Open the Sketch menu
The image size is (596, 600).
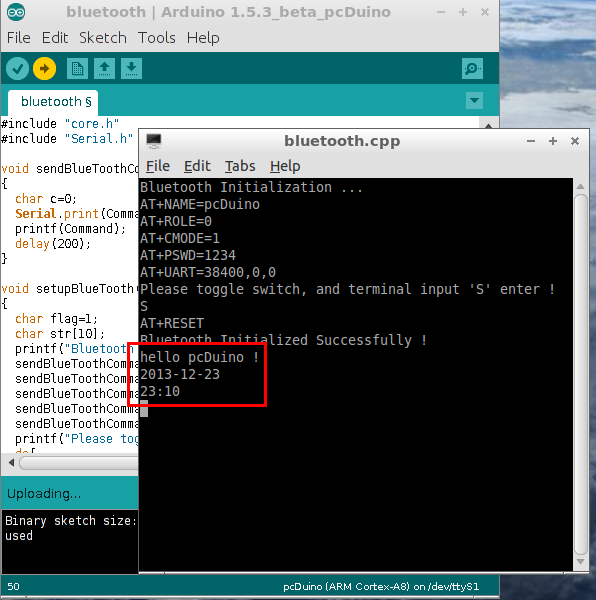point(103,38)
